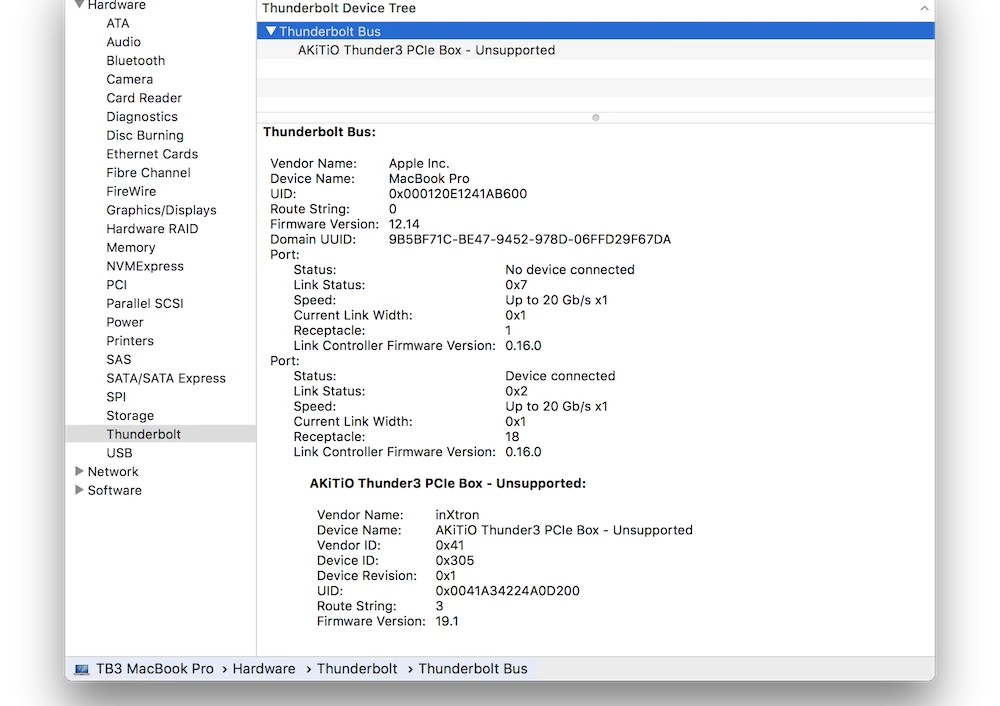Open the SAS section
Viewport: 1000px width, 706px height.
click(x=119, y=360)
